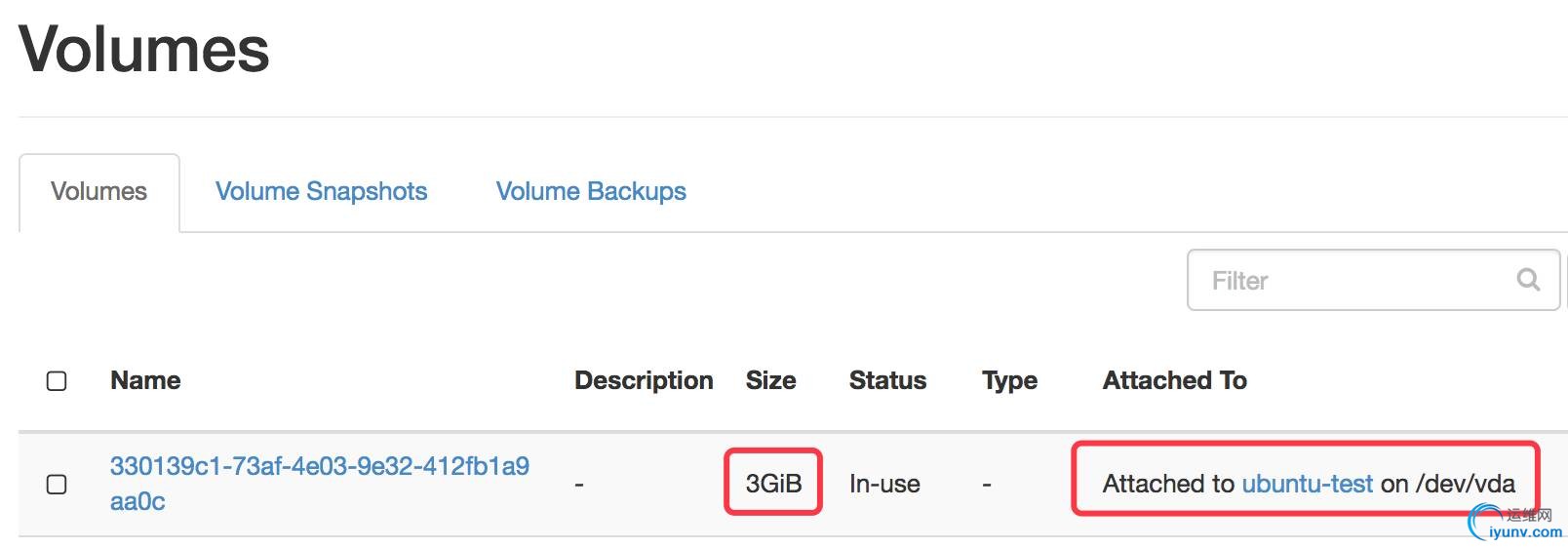Click the In-use status cell
This screenshot has height=548, width=1568.
point(884,484)
